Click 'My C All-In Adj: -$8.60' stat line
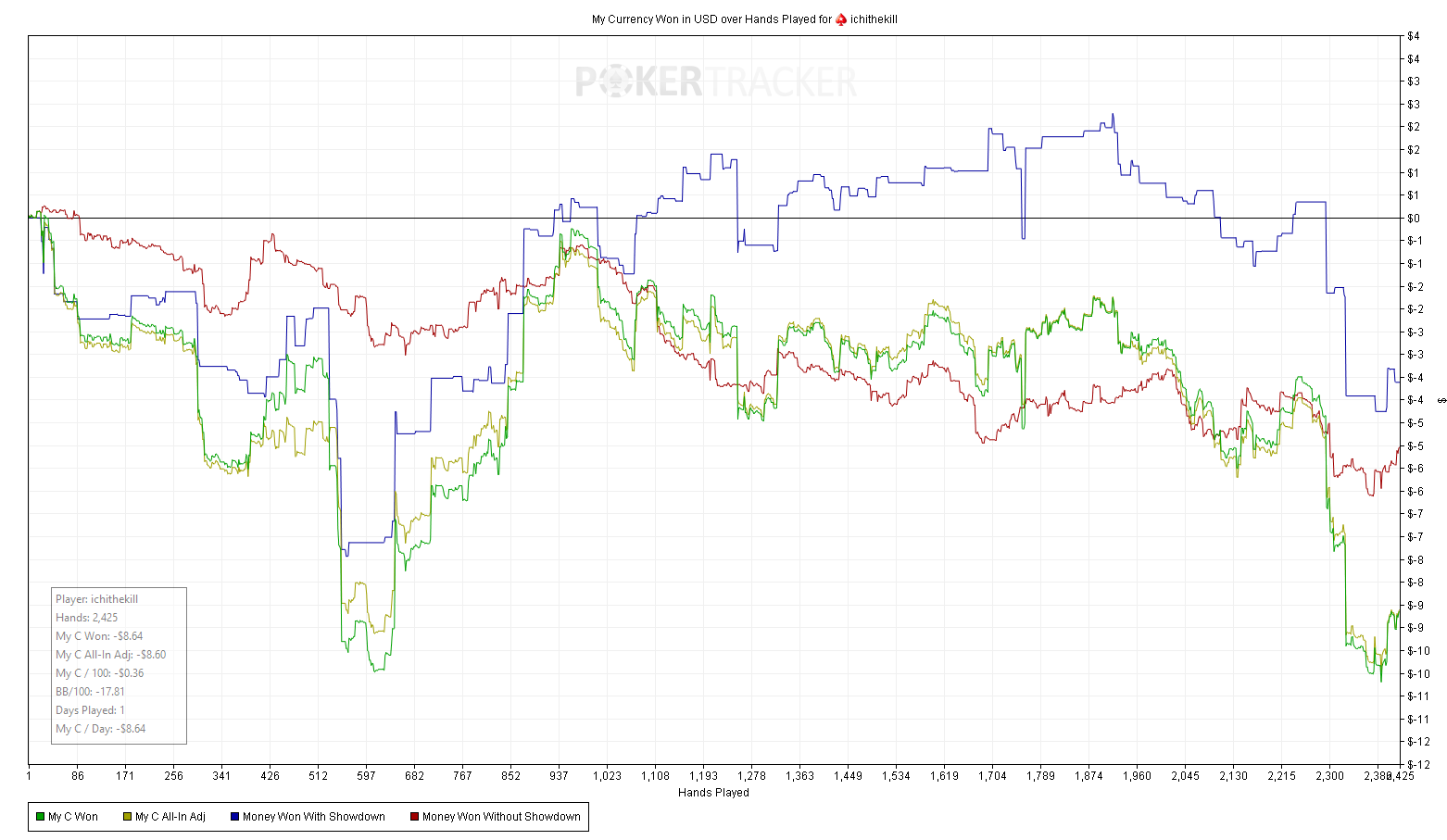The width and height of the screenshot is (1447, 840). click(x=111, y=655)
